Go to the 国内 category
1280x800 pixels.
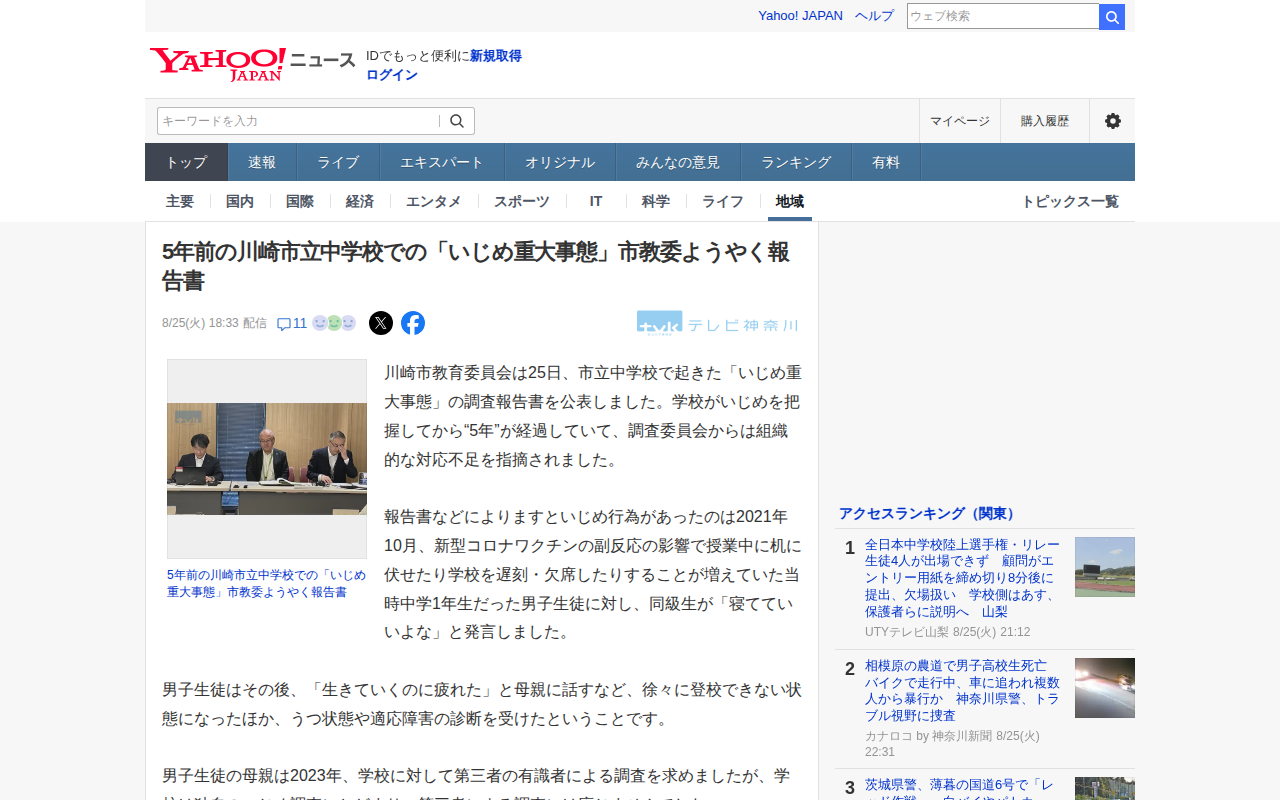(x=240, y=201)
